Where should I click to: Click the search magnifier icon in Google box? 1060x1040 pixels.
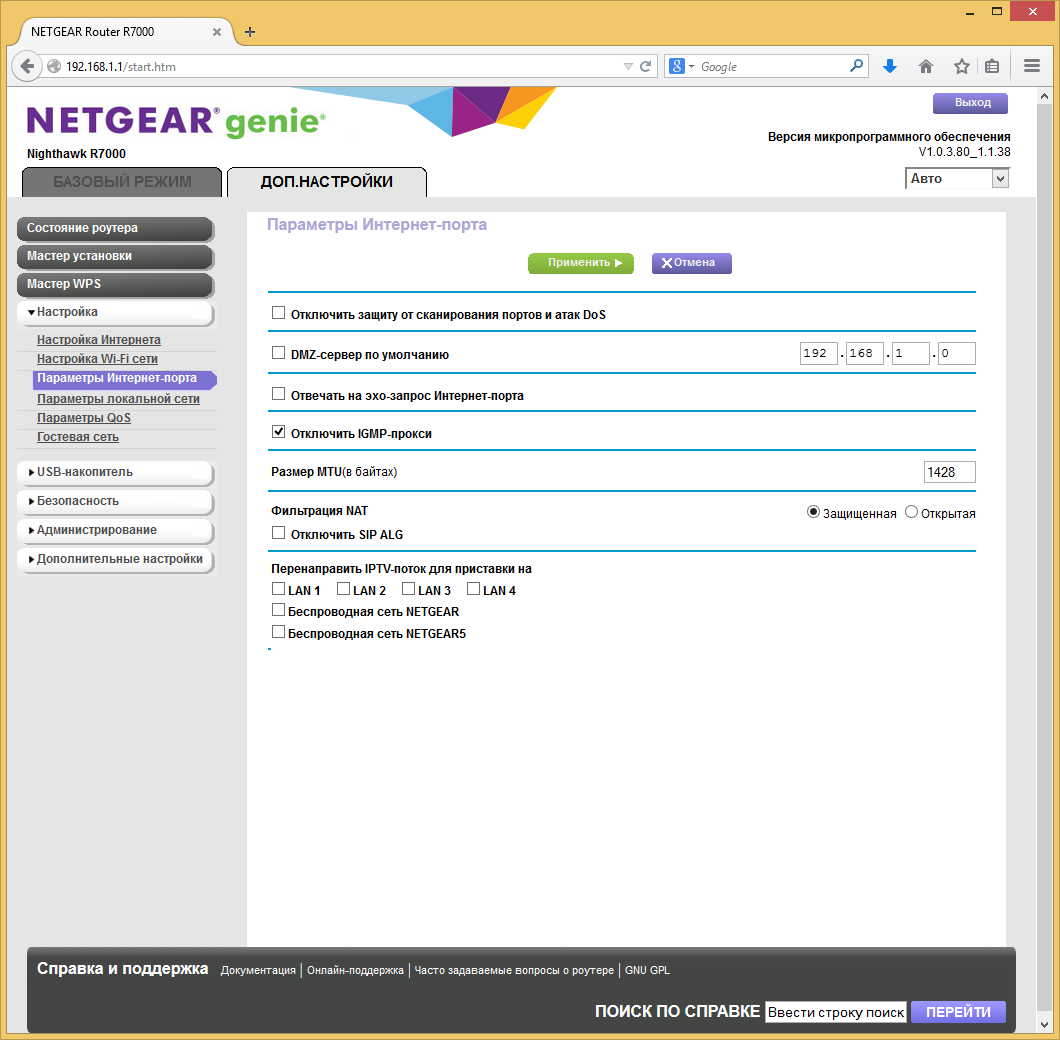click(856, 66)
